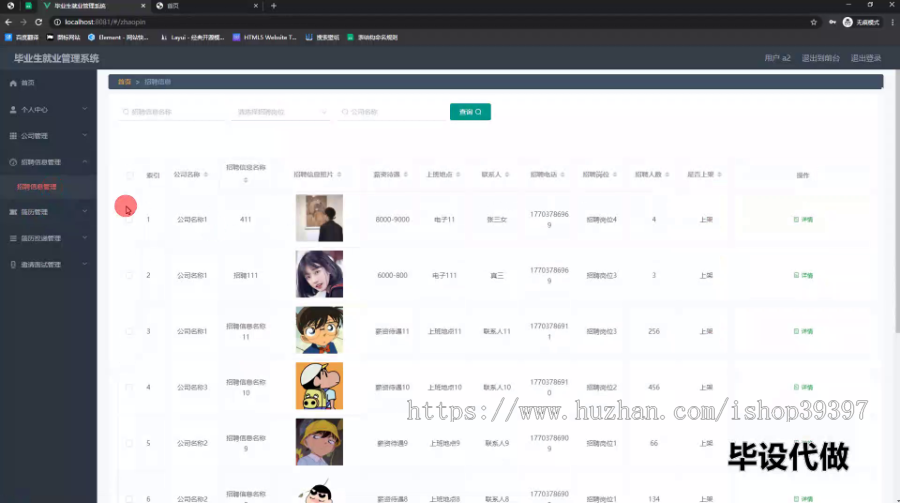This screenshot has width=900, height=503.
Task: Click the 公司名称 search input
Action: tap(391, 112)
